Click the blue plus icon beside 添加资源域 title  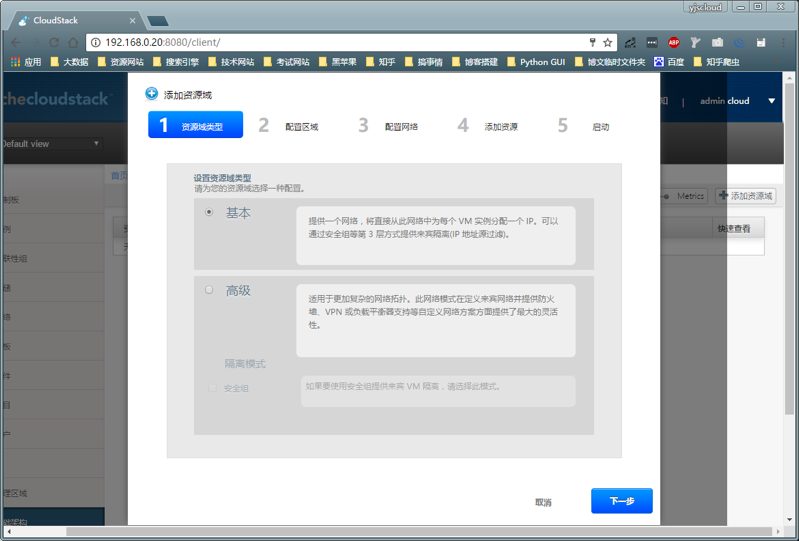pos(152,94)
